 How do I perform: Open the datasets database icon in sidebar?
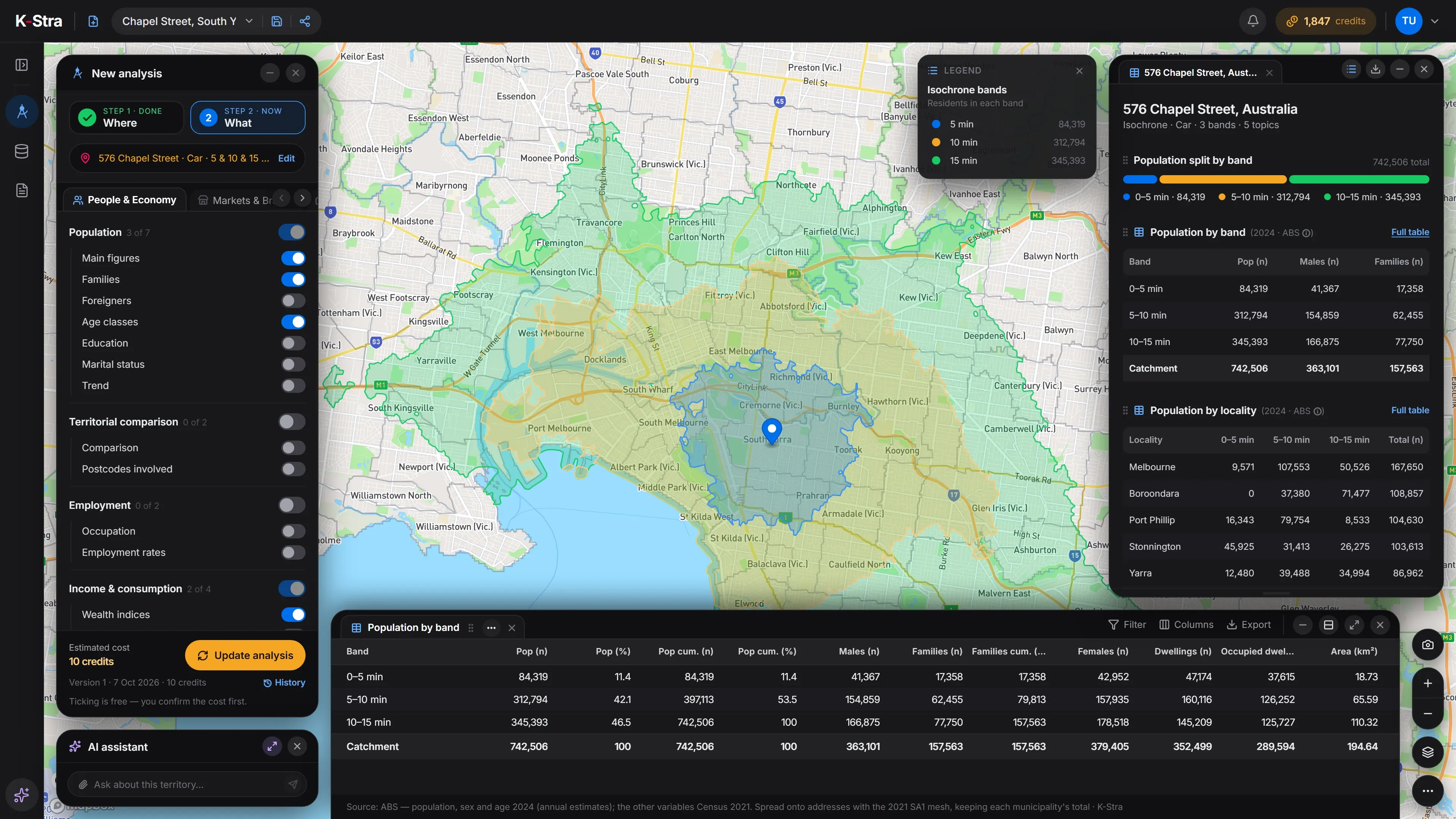(22, 151)
